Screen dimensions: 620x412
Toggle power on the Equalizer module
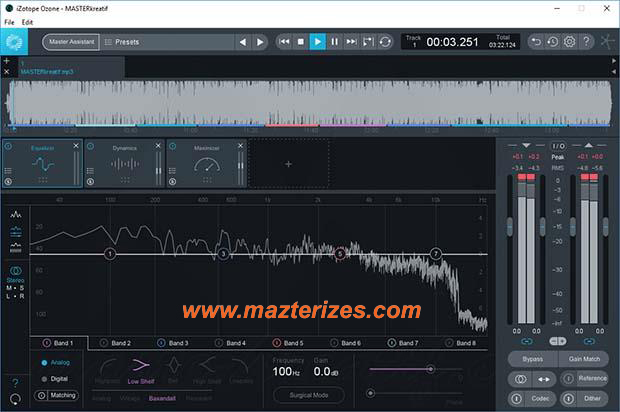[8, 146]
